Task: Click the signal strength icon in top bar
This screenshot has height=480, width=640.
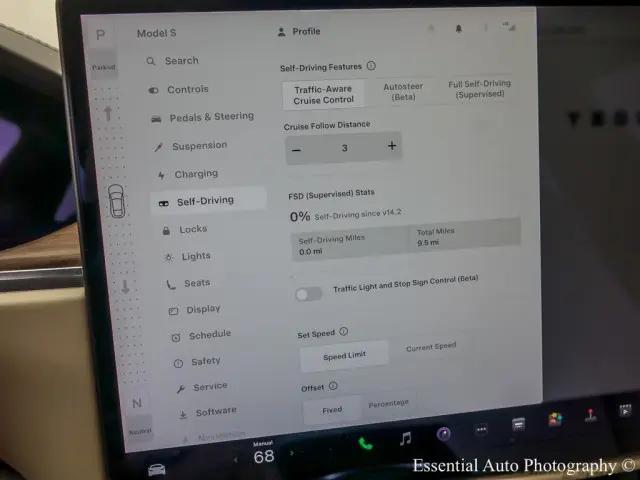Action: (510, 27)
